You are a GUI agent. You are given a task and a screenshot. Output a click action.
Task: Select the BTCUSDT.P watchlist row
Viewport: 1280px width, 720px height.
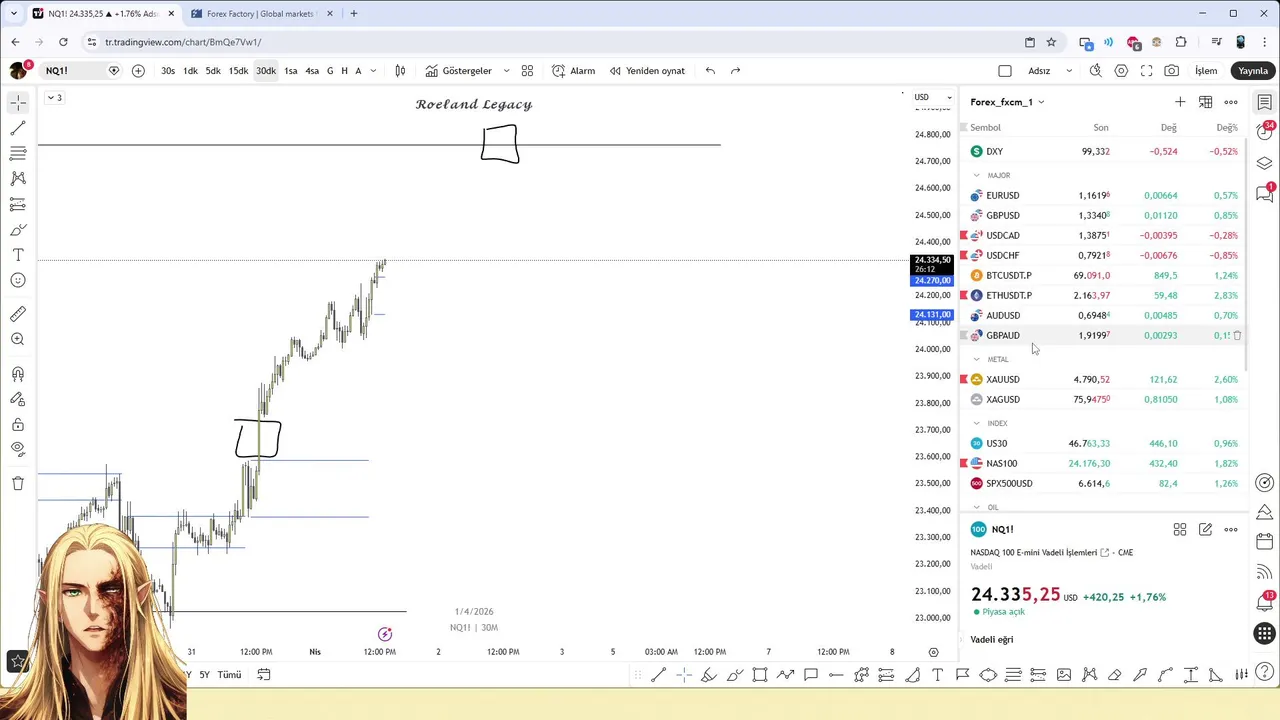pos(1104,275)
